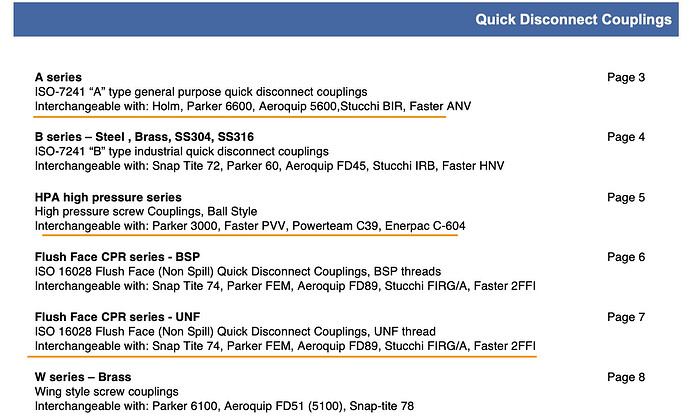Click ISO-7241 "B" type industrial description
The image size is (690, 418).
point(182,151)
